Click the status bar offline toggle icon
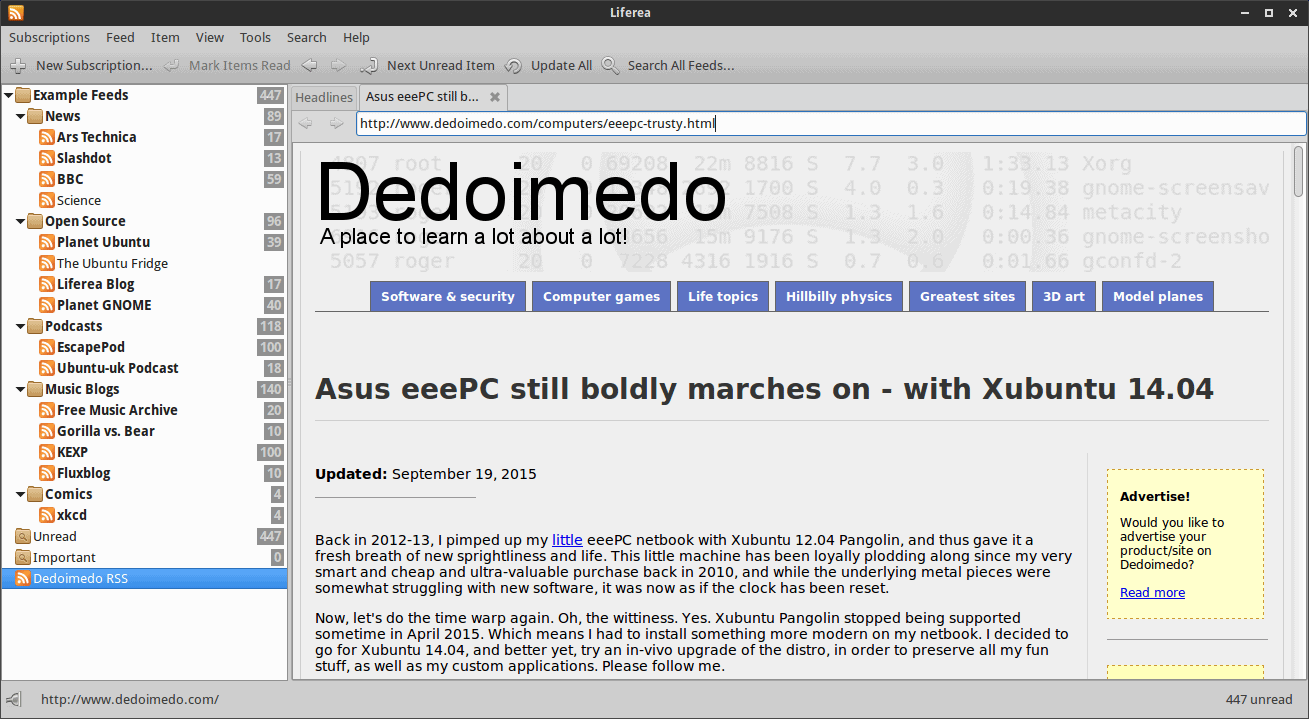Screen dimensions: 1309x719 14,699
